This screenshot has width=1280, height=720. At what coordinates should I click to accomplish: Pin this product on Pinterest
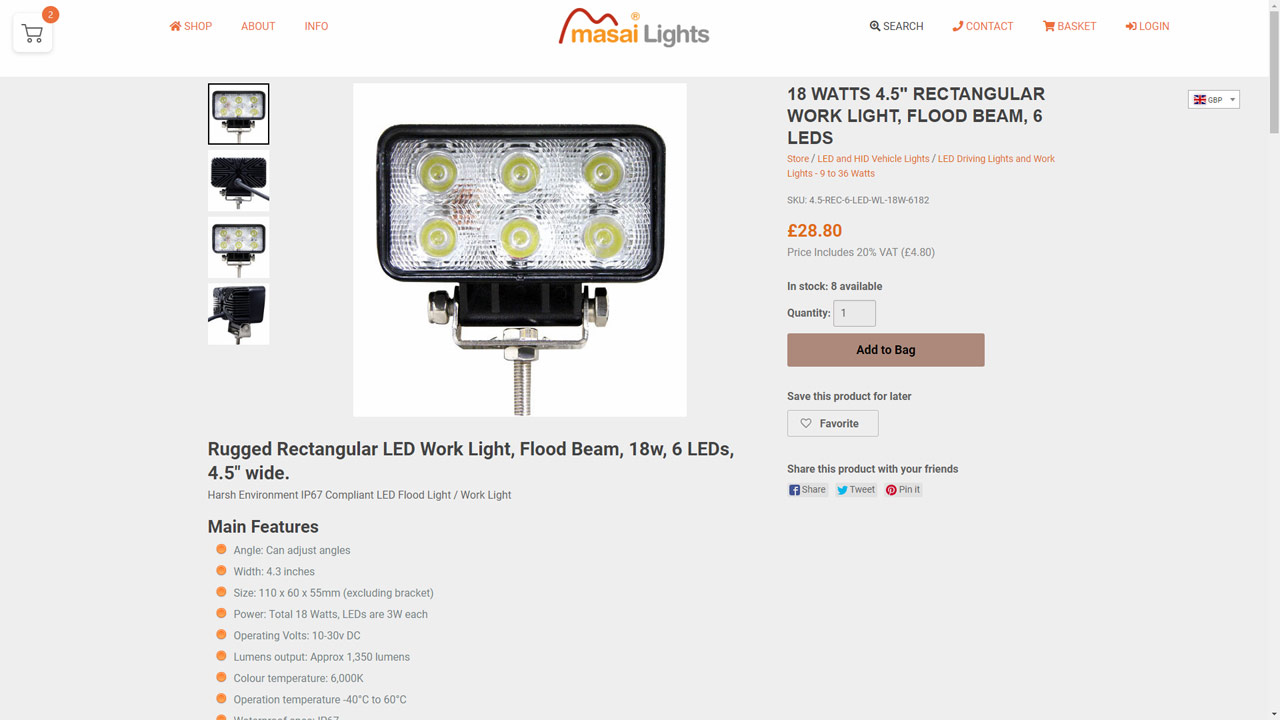903,490
